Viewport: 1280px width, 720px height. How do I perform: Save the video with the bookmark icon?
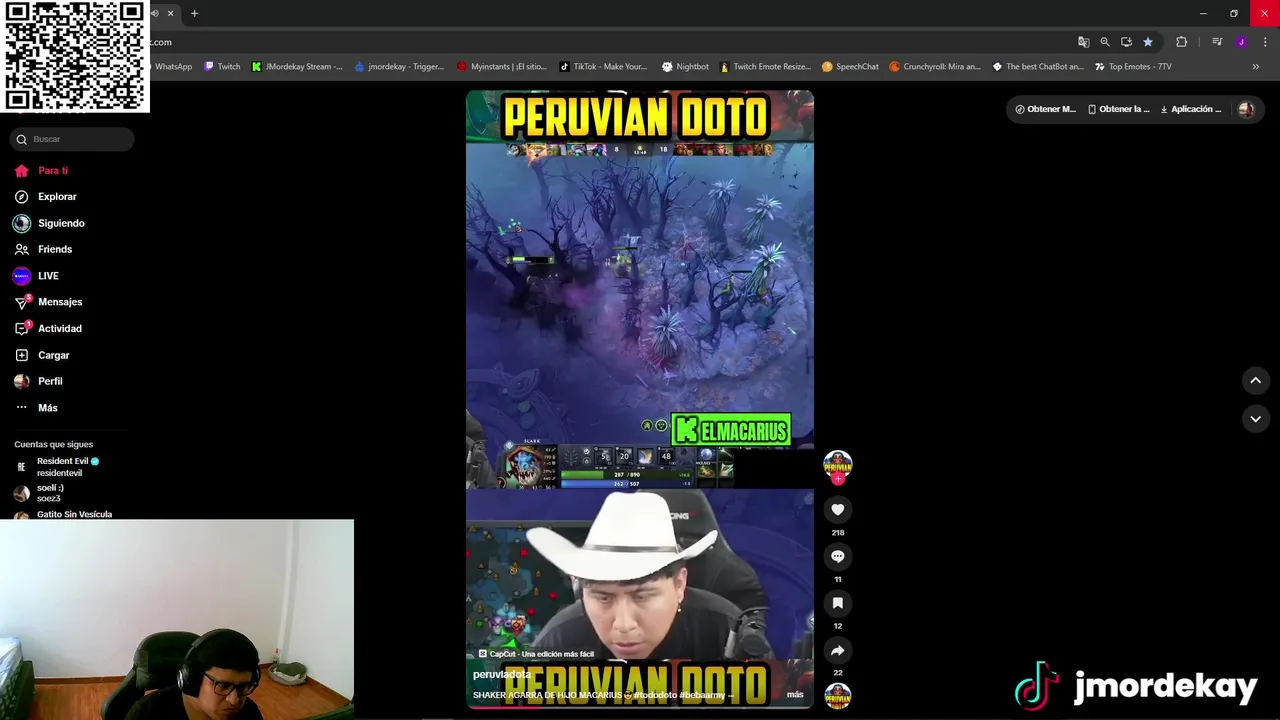(838, 603)
